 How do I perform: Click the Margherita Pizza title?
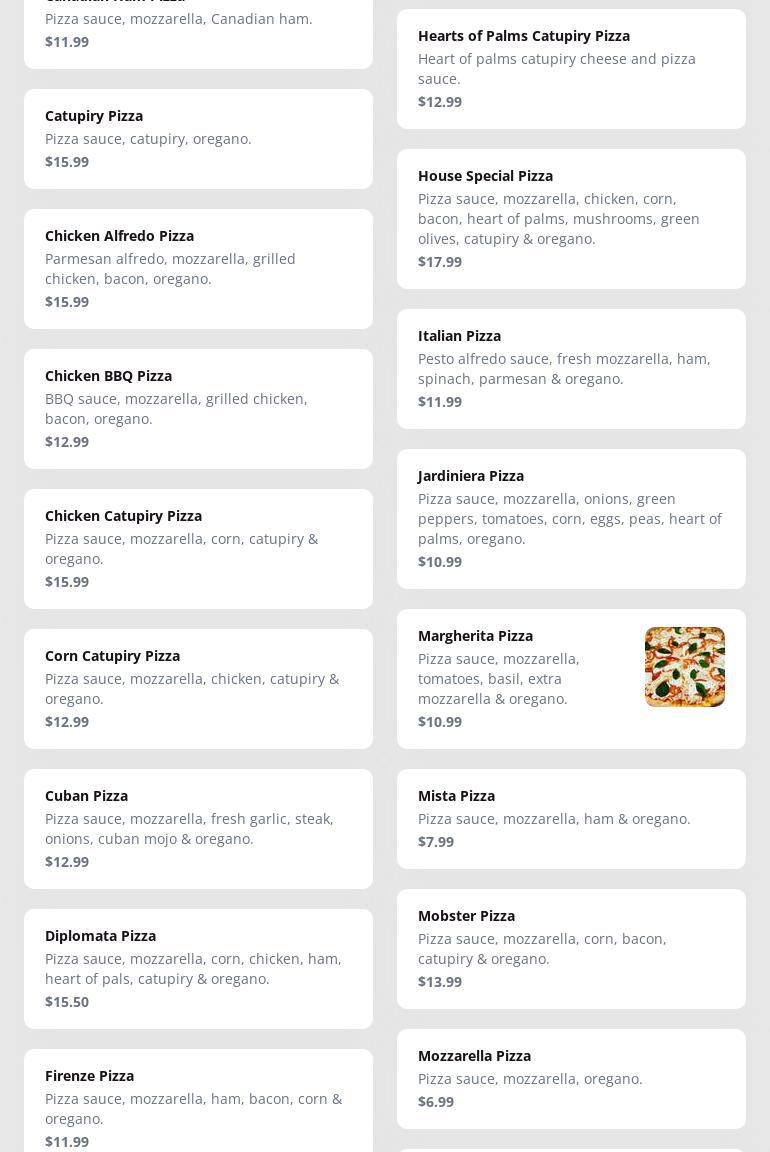475,636
